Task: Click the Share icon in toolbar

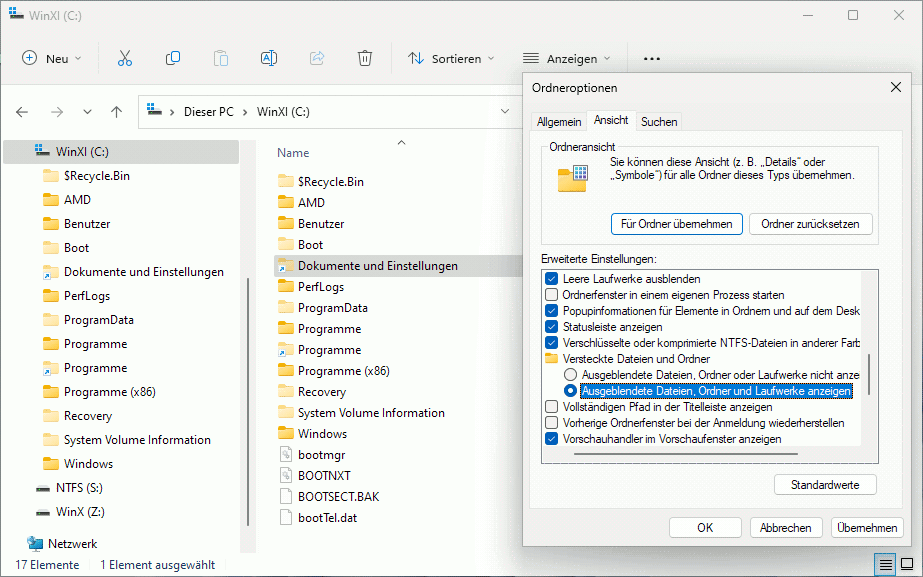Action: click(x=317, y=58)
